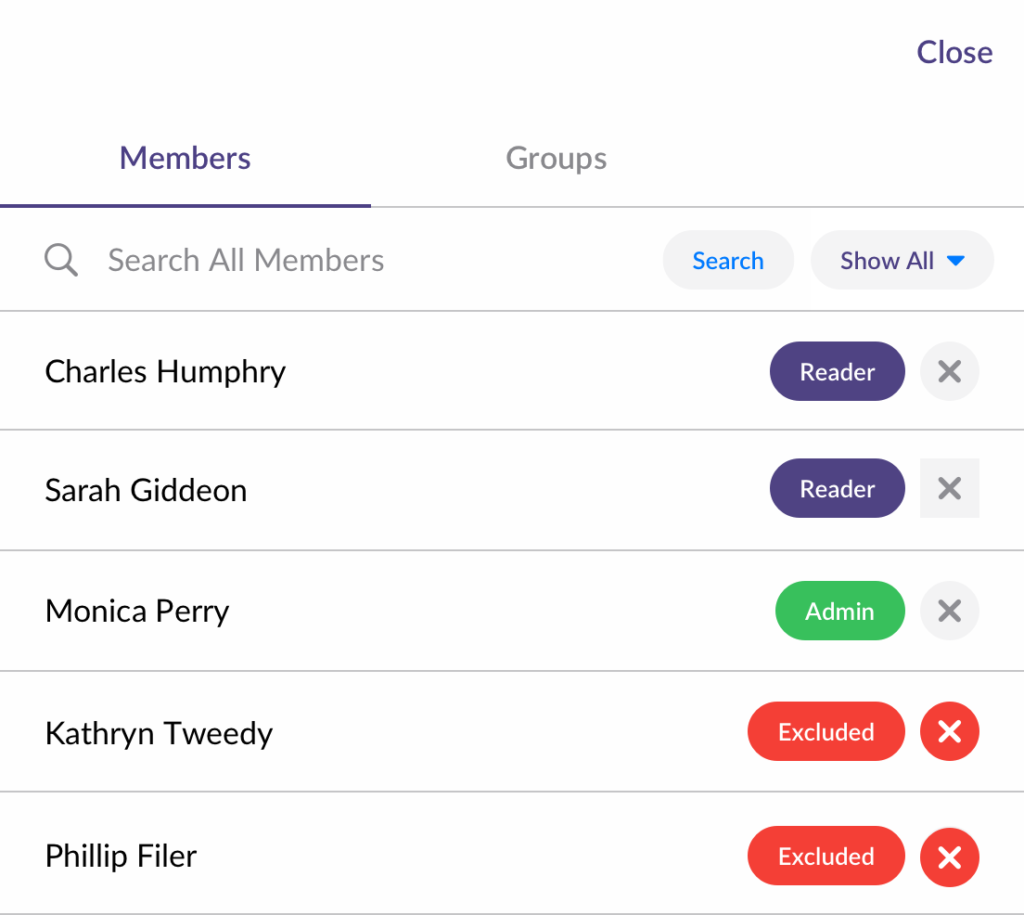Remove Charles Humphry with the X icon
Screen dimensions: 1024x915
point(949,372)
